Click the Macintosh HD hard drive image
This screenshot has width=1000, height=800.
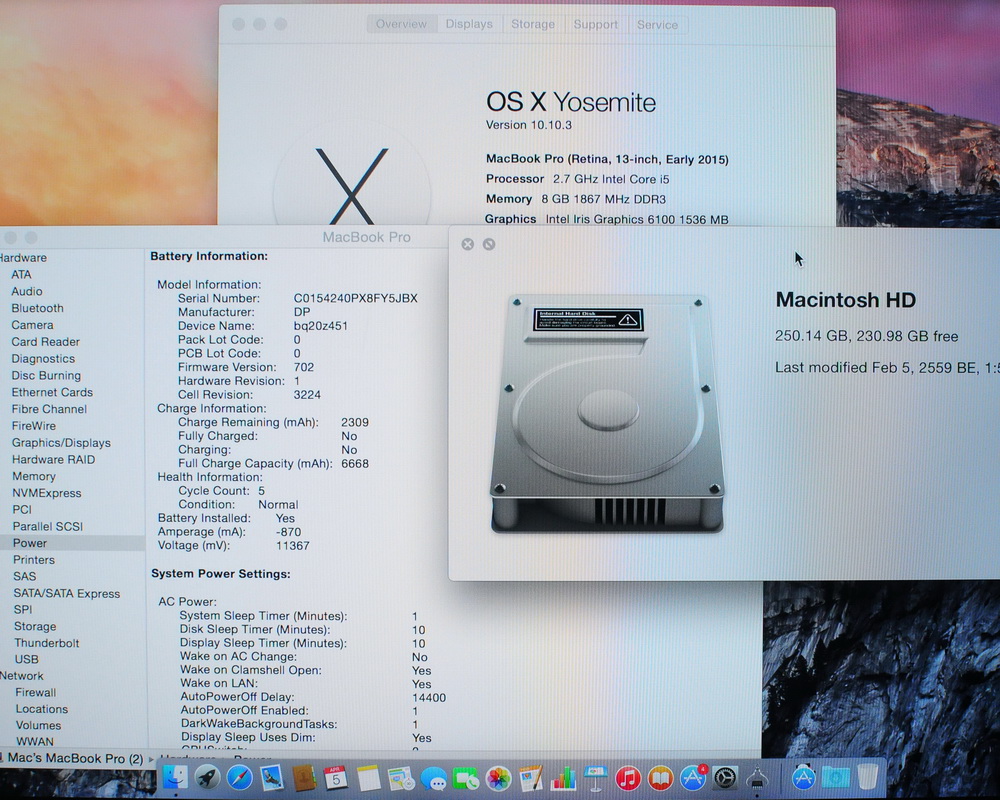click(607, 413)
